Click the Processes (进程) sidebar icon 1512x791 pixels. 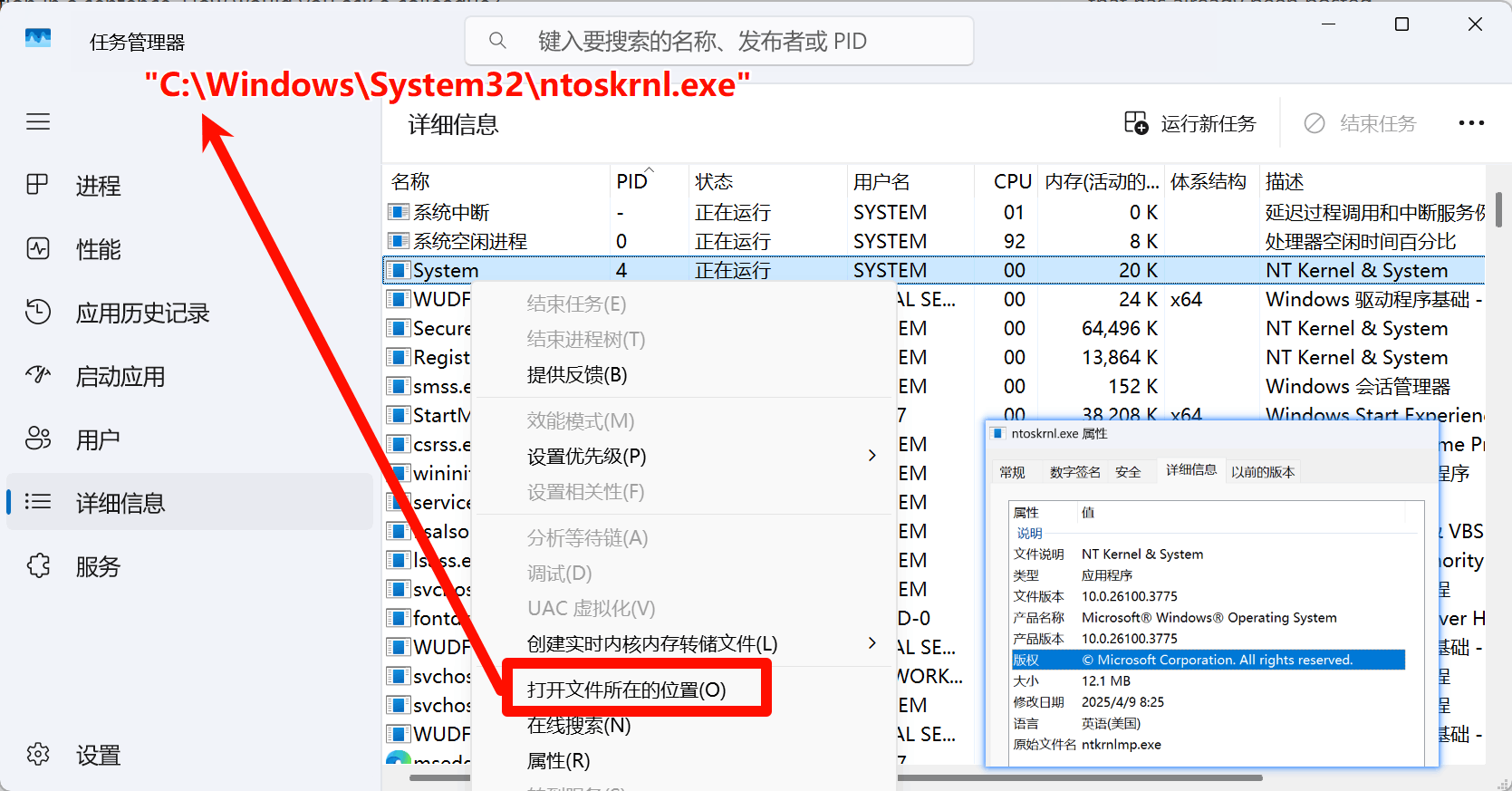38,185
